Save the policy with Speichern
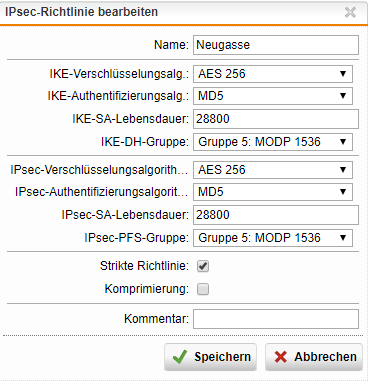Screen dimensions: 370x383 pos(210,357)
